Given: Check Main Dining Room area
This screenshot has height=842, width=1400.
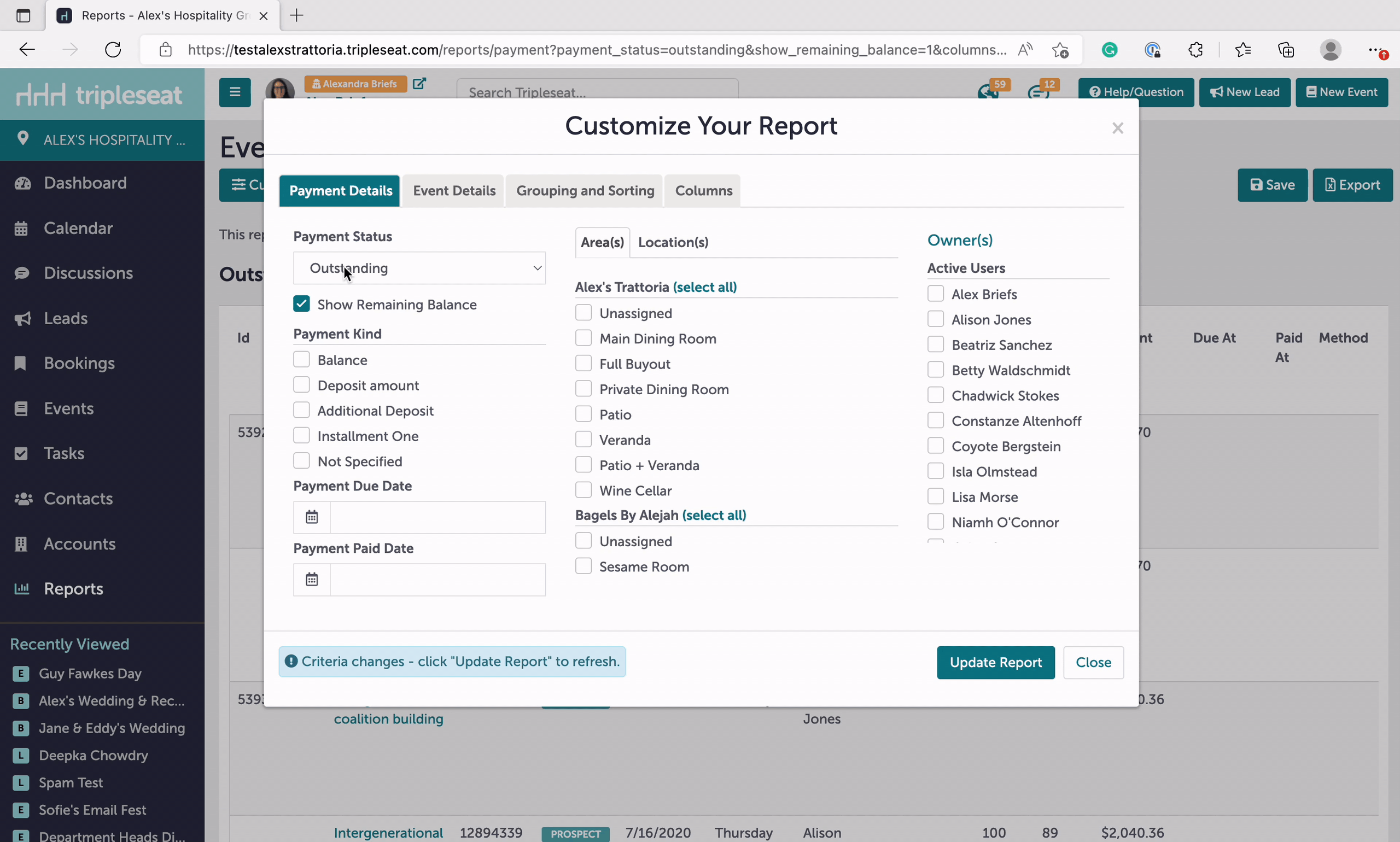Looking at the screenshot, I should 584,338.
